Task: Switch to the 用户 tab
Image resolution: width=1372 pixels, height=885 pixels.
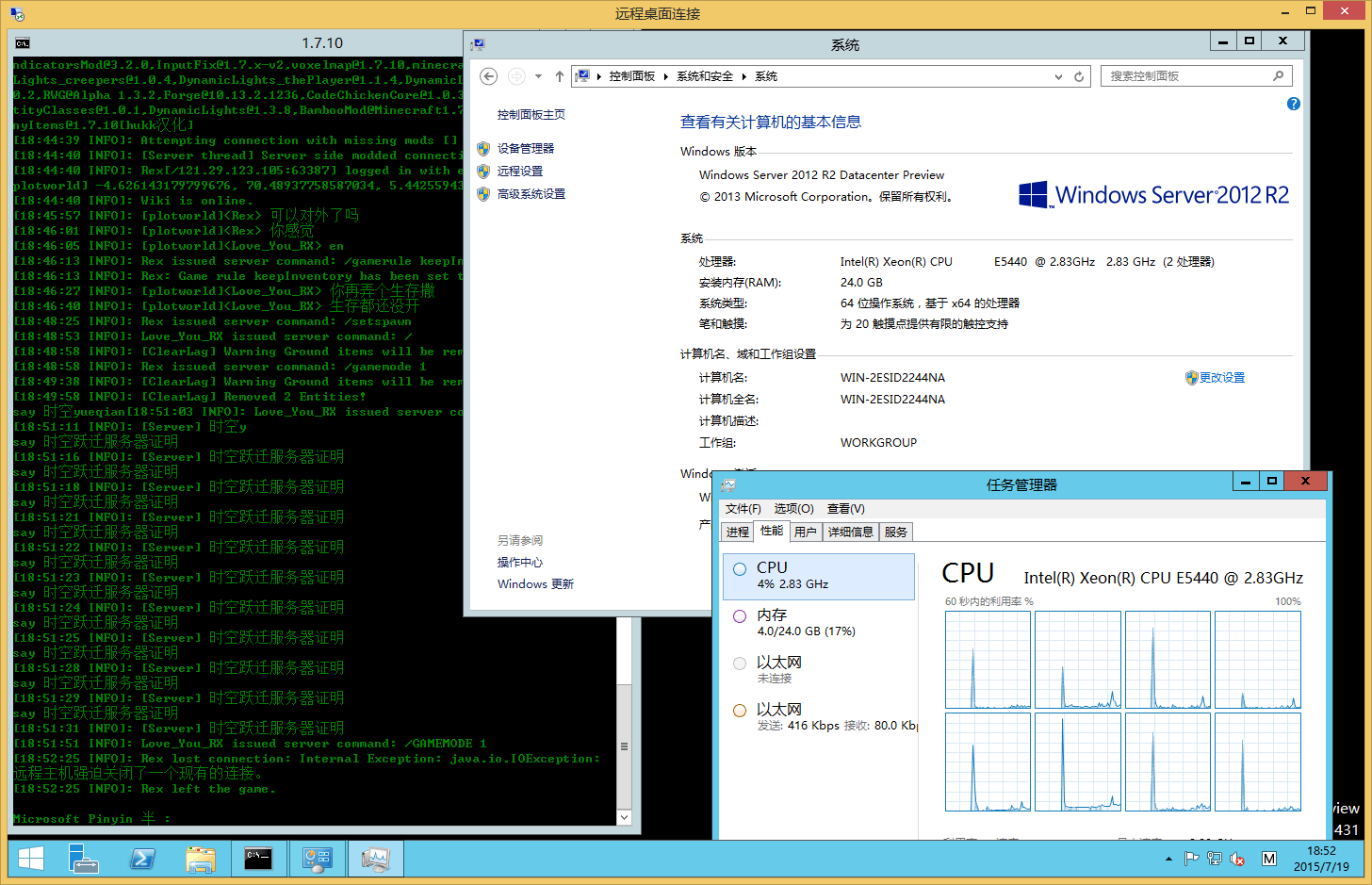Action: 806,532
